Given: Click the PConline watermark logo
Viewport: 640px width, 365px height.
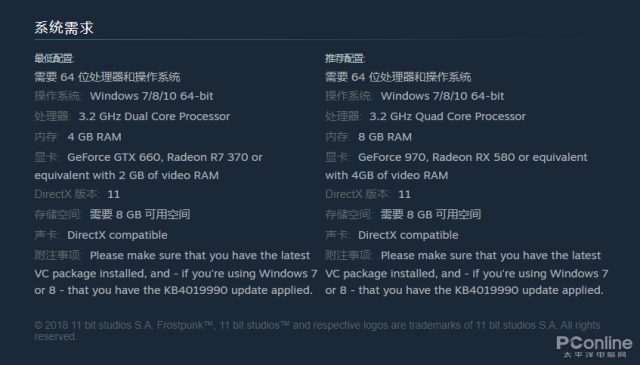Looking at the screenshot, I should coord(594,347).
